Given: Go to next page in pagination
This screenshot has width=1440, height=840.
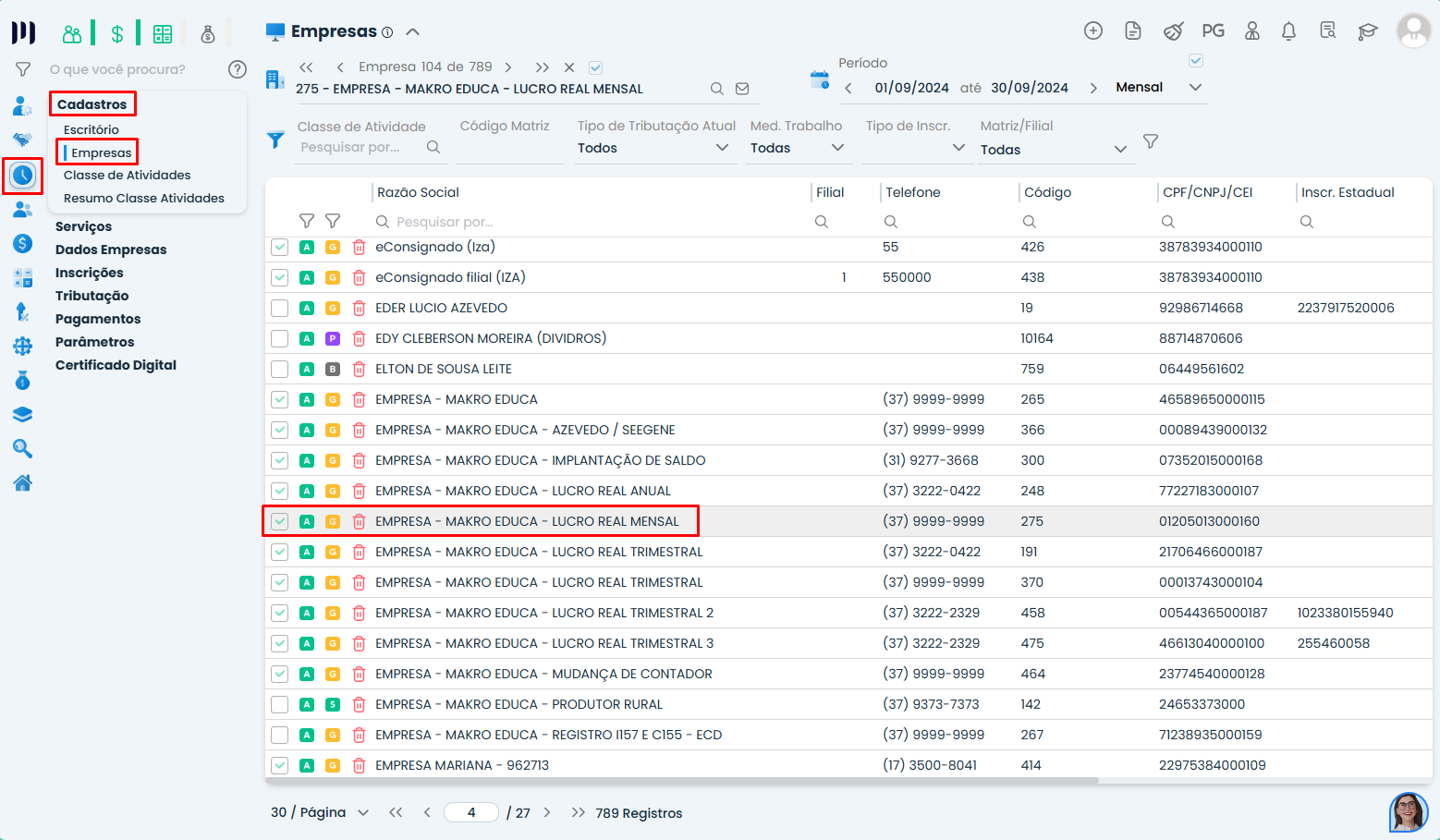Looking at the screenshot, I should coord(547,813).
